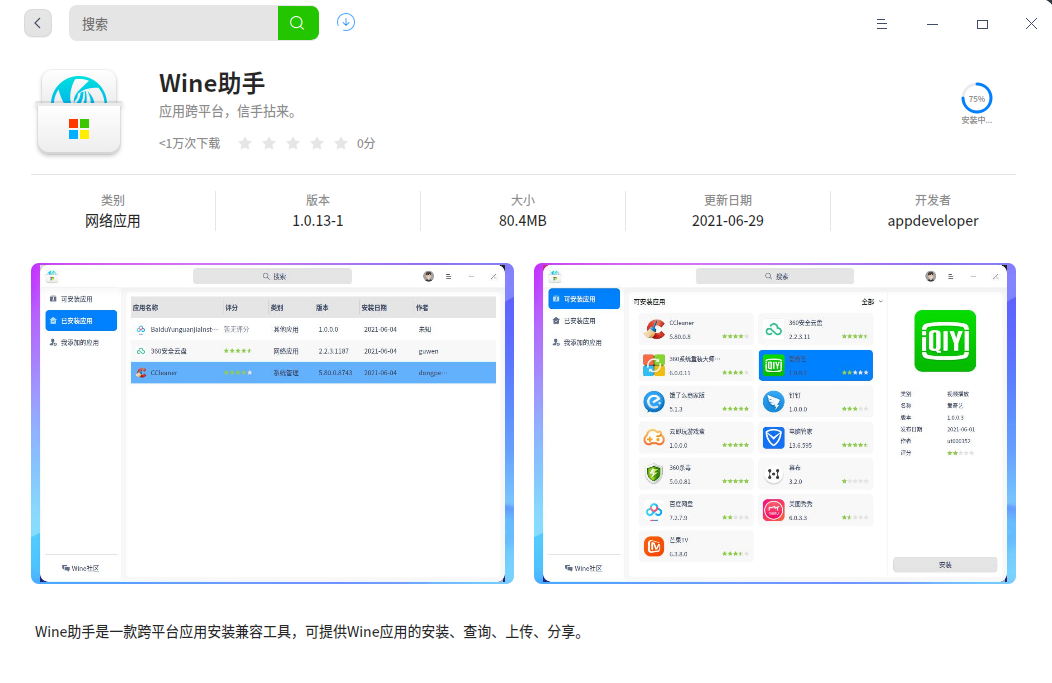Image resolution: width=1052 pixels, height=683 pixels.
Task: Open the installable-apps grid screenshot thumbnail
Action: click(775, 423)
